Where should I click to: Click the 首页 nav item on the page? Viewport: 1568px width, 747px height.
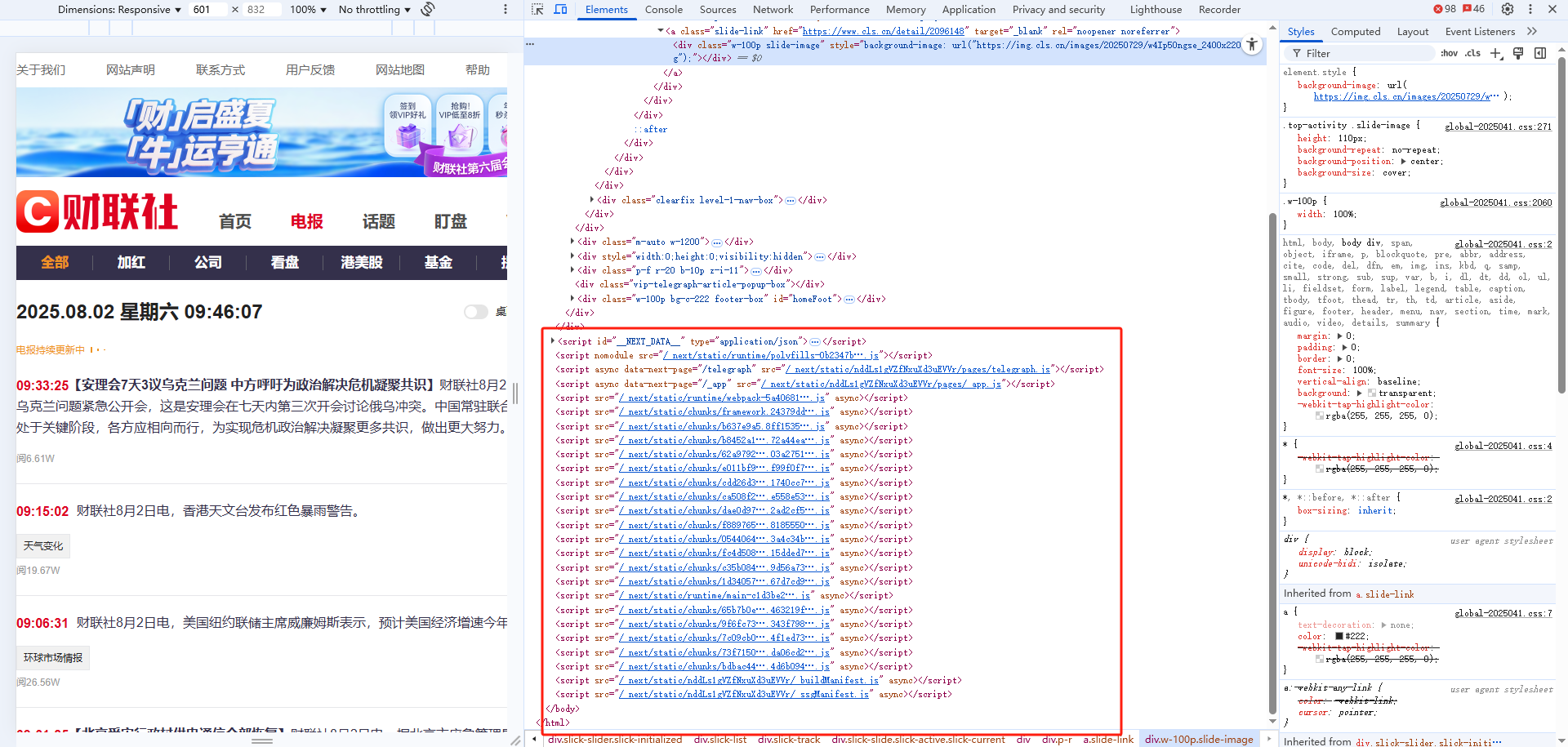point(235,221)
